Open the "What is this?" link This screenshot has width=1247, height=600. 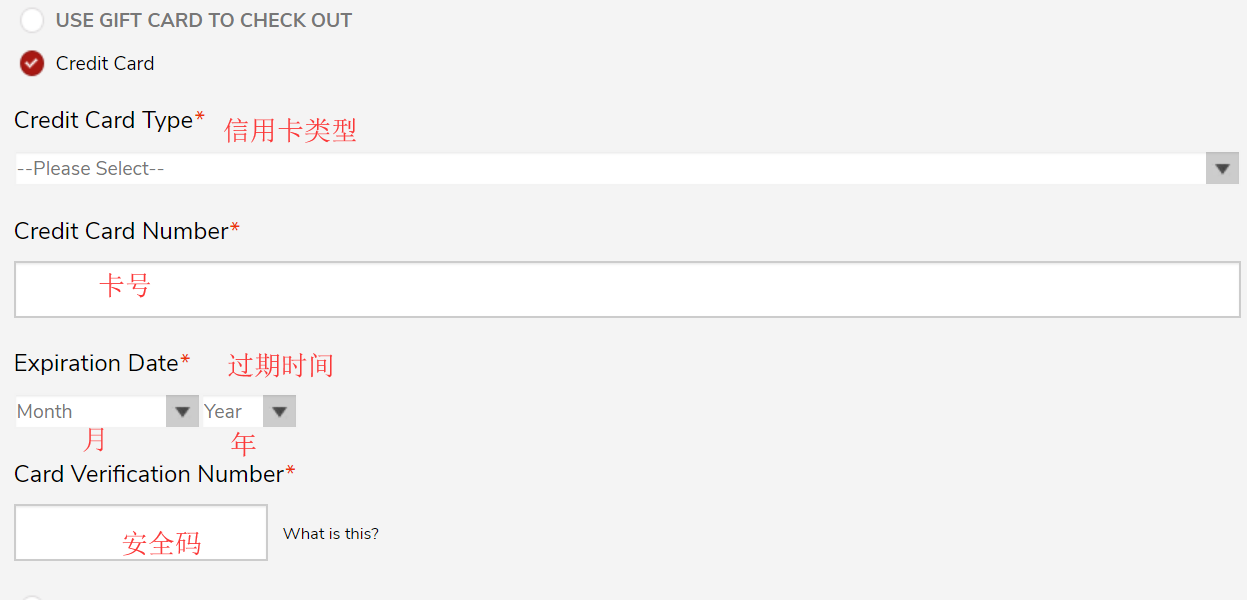coord(331,534)
